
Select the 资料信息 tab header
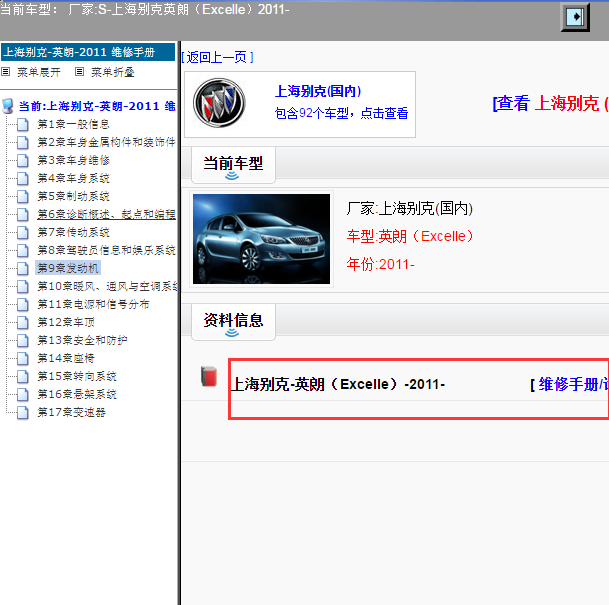[x=233, y=322]
